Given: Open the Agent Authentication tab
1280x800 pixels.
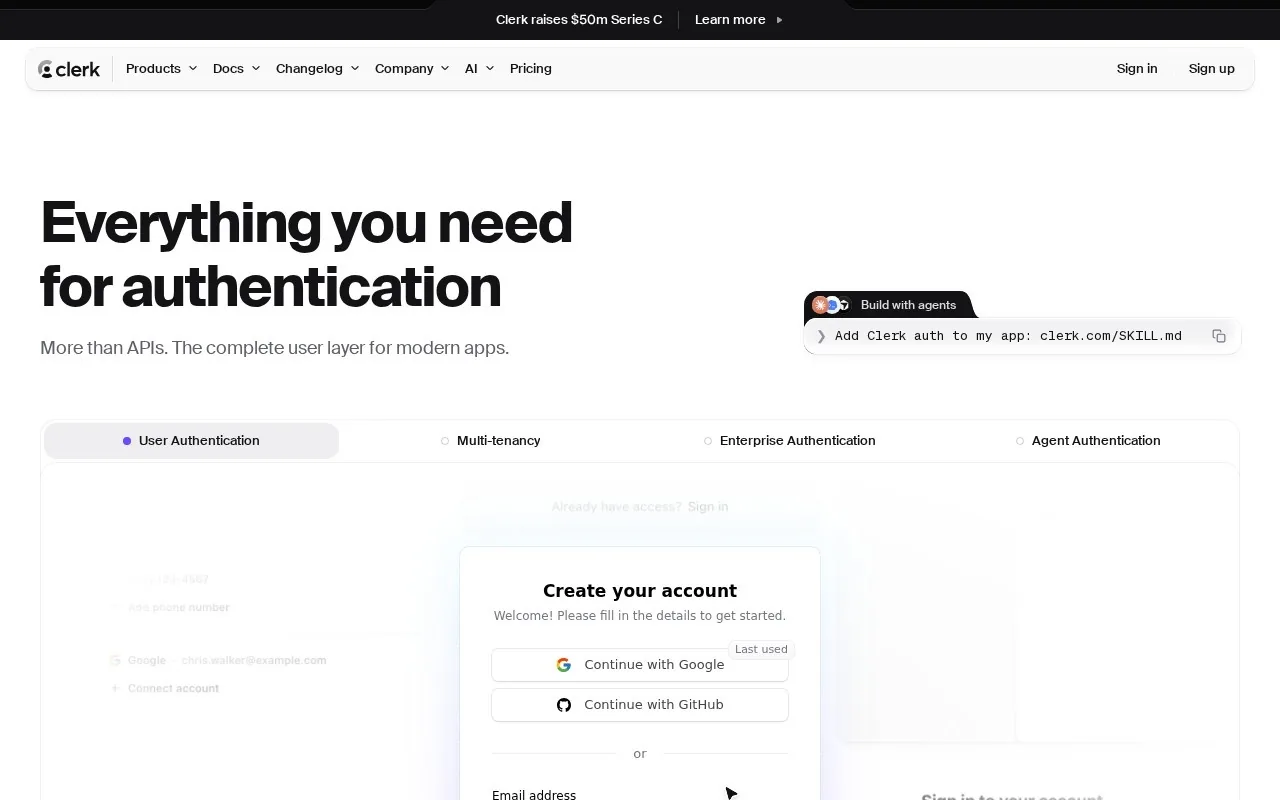Looking at the screenshot, I should (1088, 441).
